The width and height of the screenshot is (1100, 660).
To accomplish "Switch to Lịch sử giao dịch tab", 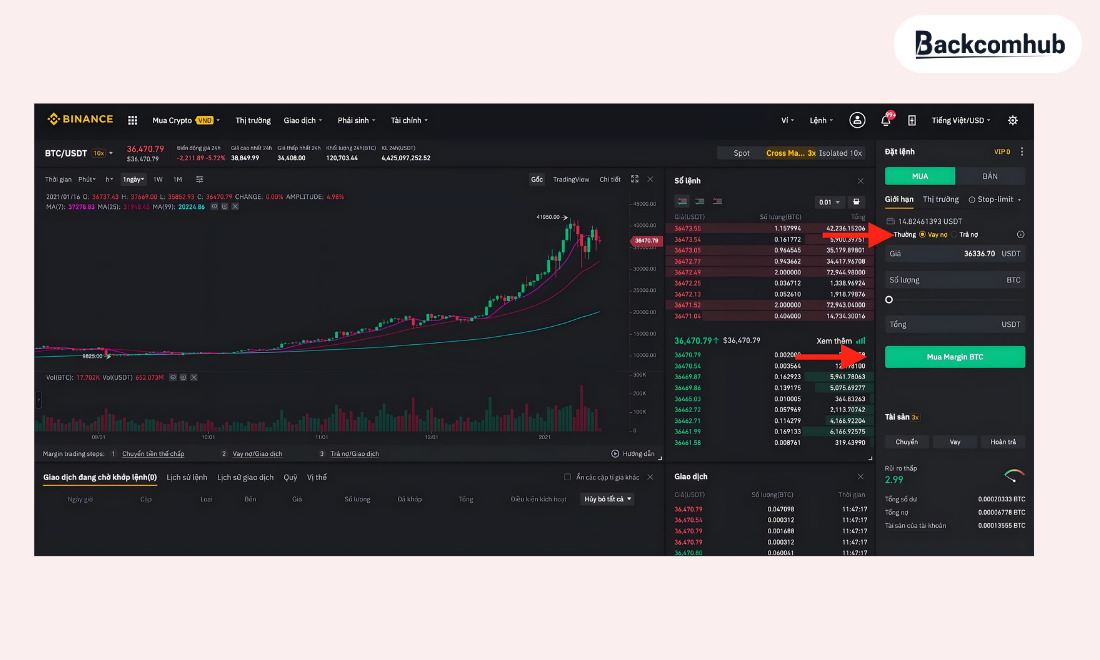I will [246, 478].
